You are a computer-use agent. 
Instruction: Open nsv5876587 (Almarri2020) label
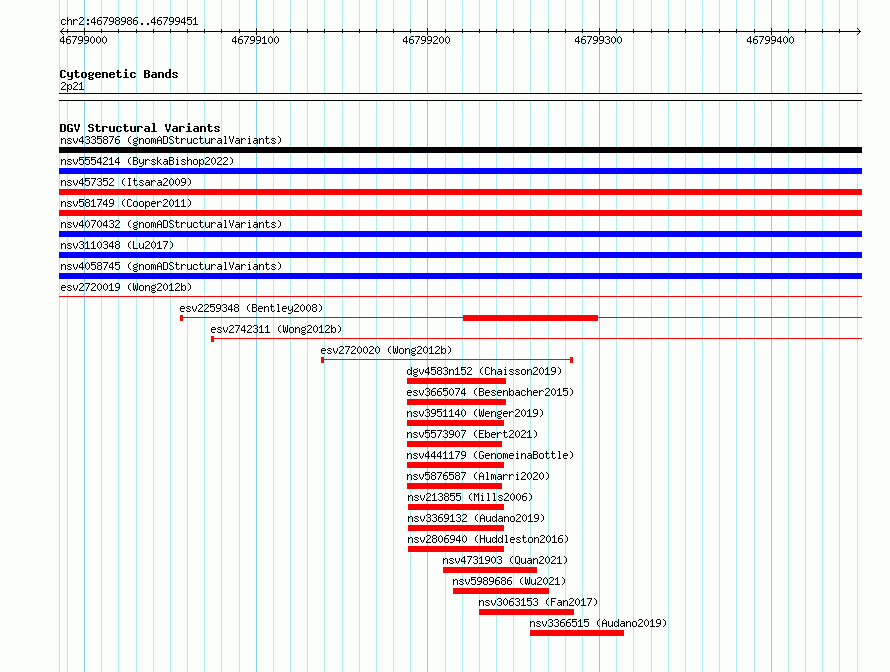478,476
